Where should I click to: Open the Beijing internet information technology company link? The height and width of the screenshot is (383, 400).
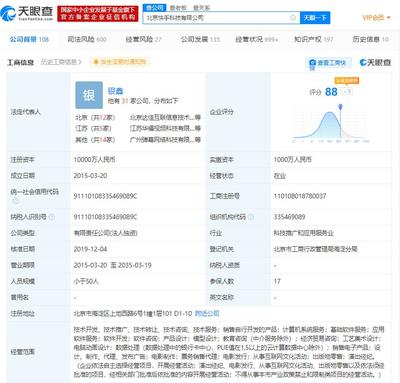[x=165, y=117]
